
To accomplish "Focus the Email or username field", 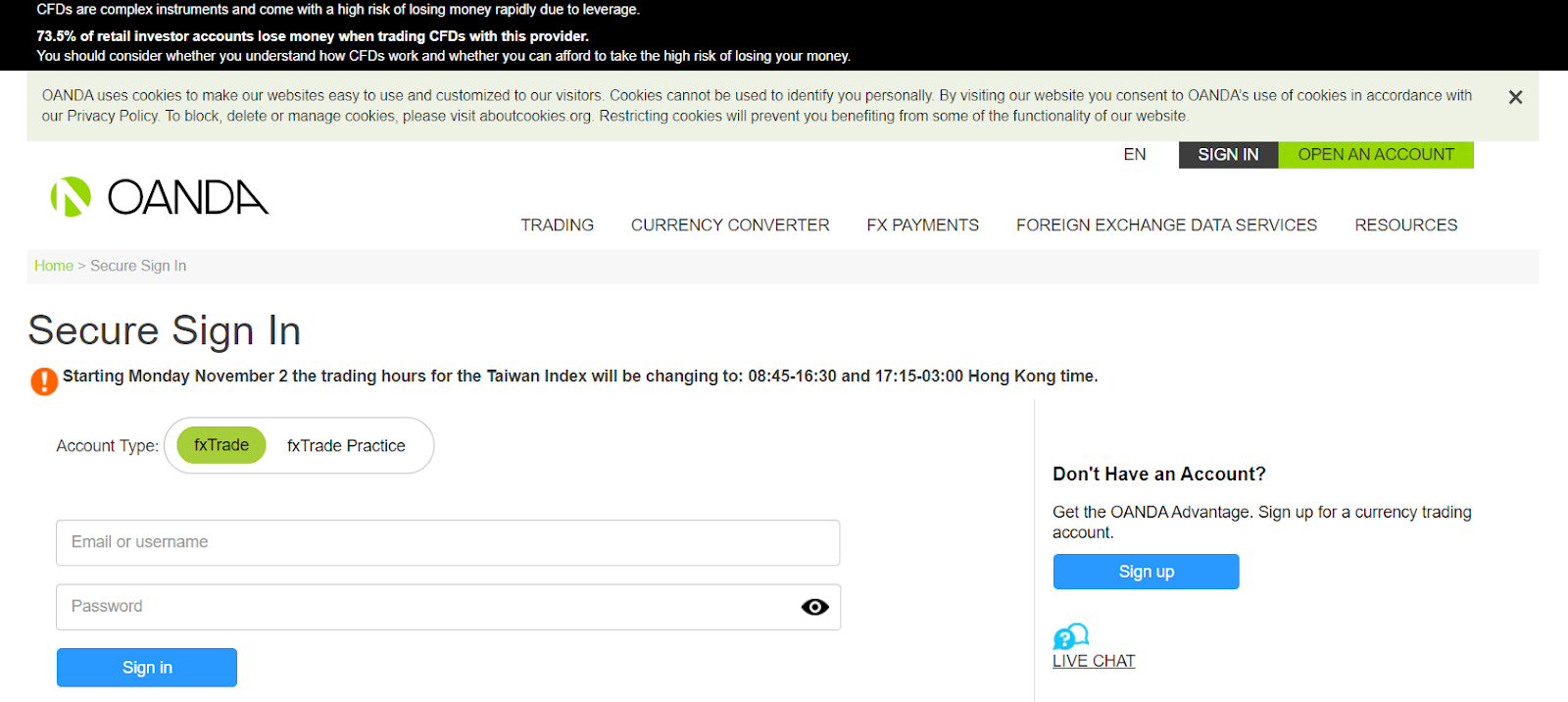I will pyautogui.click(x=448, y=542).
